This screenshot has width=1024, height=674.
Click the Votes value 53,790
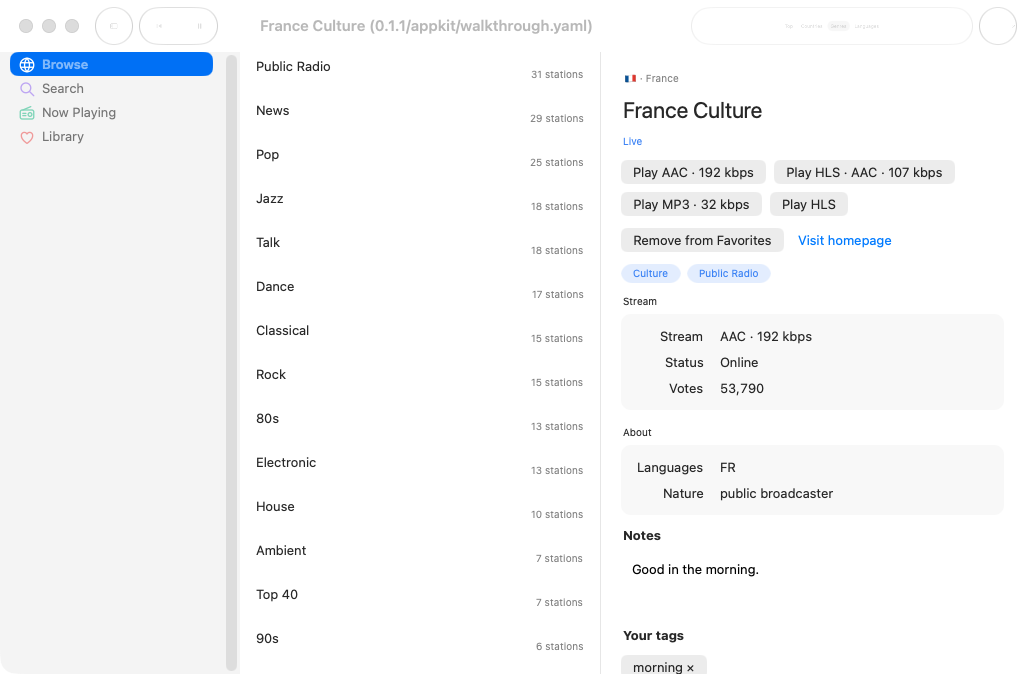(742, 389)
